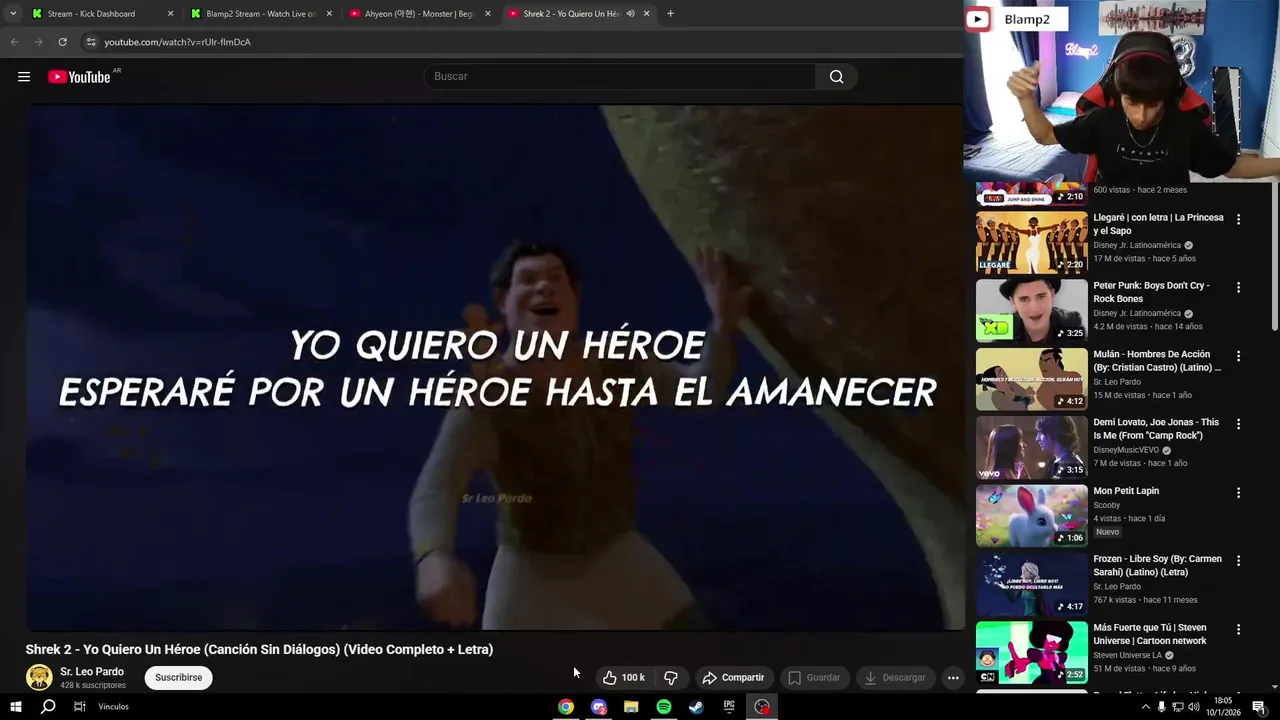Click the page vertical scrollbar
The image size is (1280, 720).
[1274, 256]
